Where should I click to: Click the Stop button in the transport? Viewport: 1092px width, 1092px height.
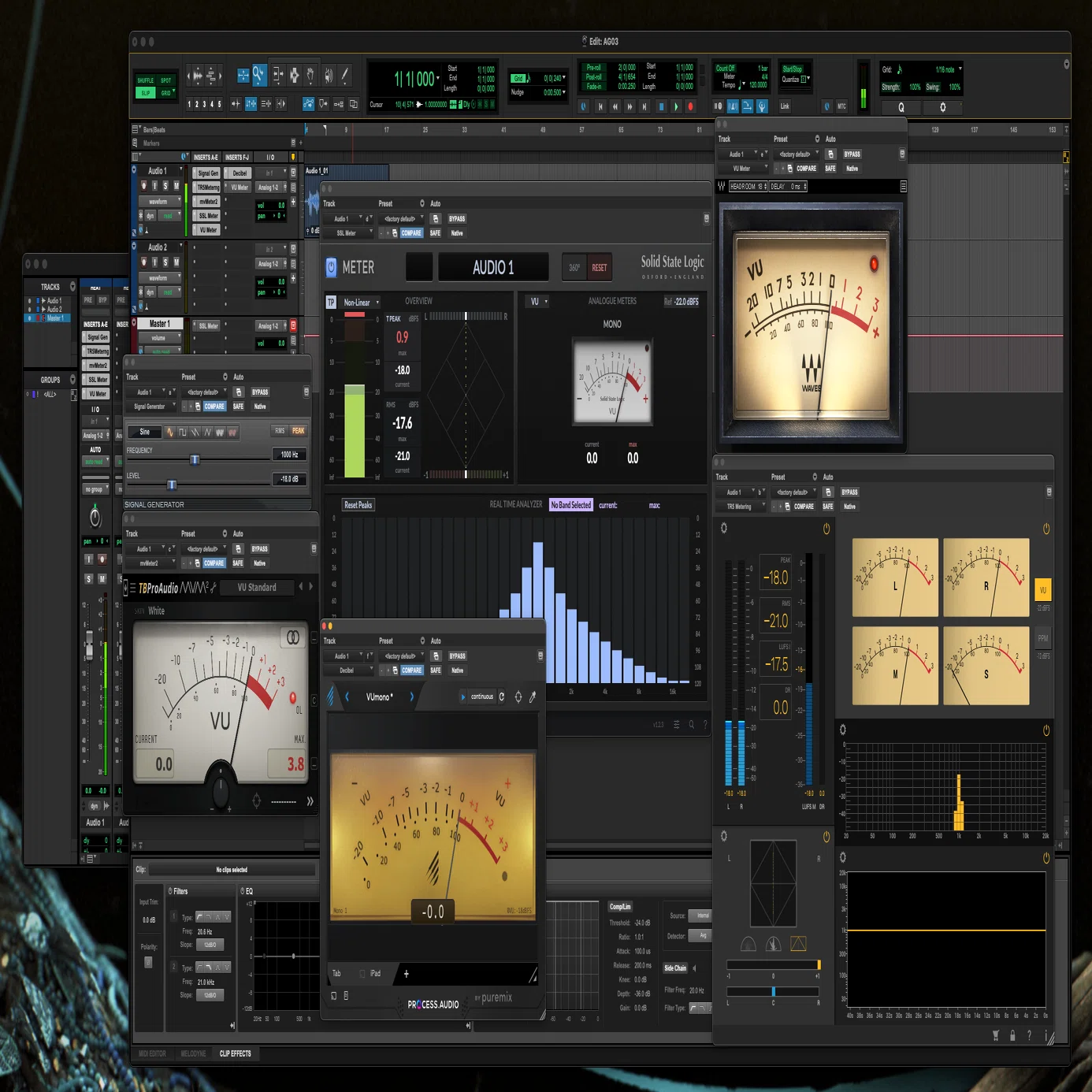[x=661, y=106]
